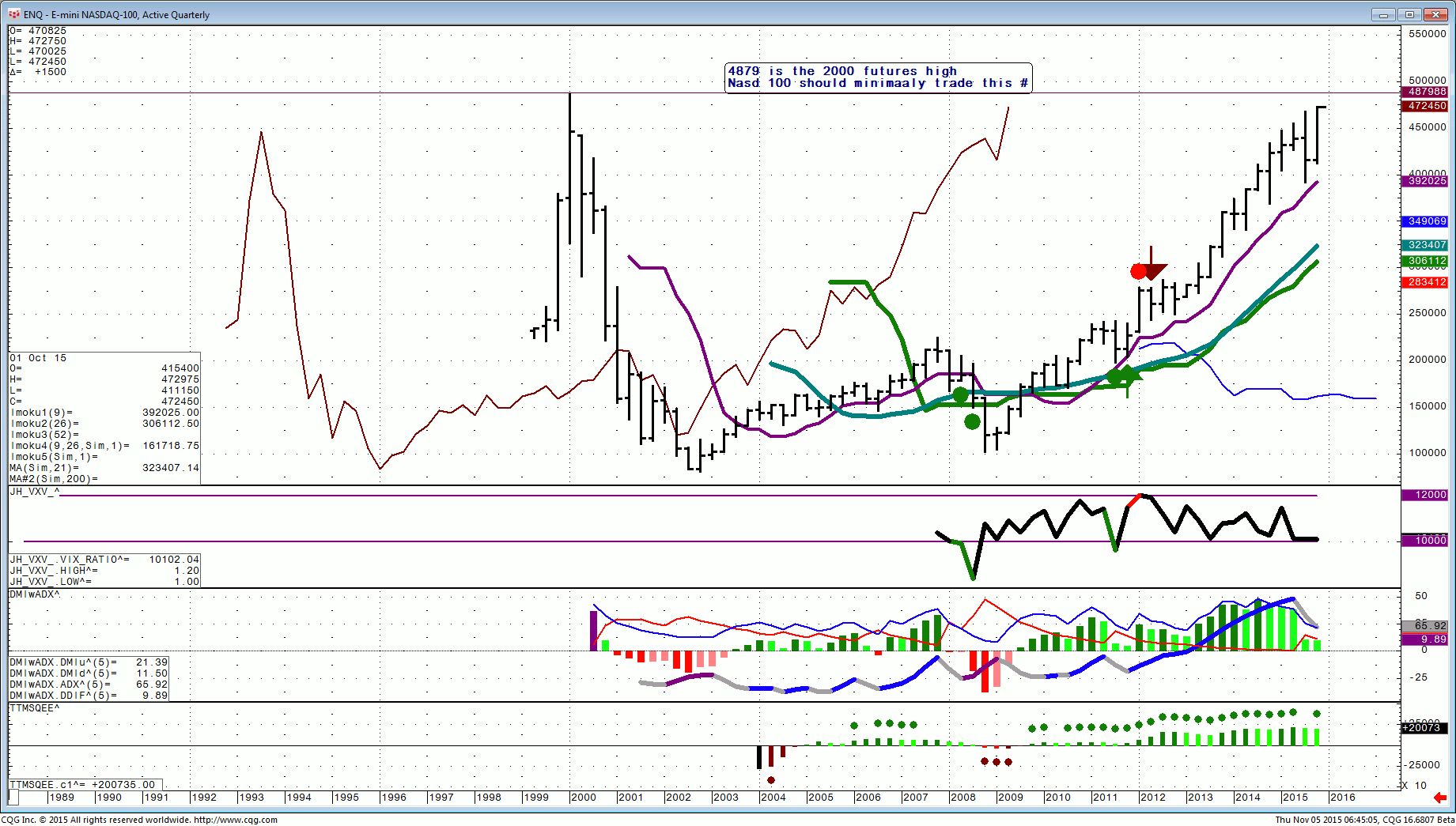Image resolution: width=1456 pixels, height=826 pixels.
Task: Select the red circle signal marker near 2012
Action: click(1138, 272)
